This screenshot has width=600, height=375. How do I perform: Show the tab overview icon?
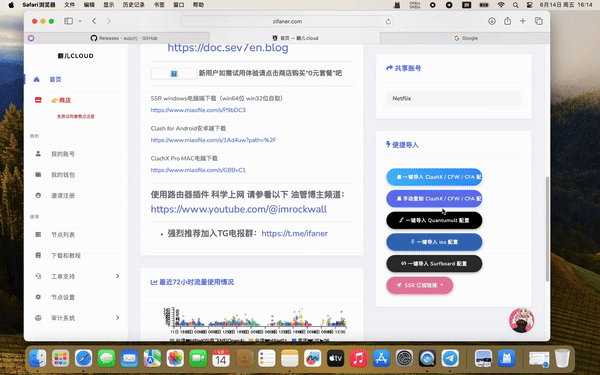click(538, 21)
